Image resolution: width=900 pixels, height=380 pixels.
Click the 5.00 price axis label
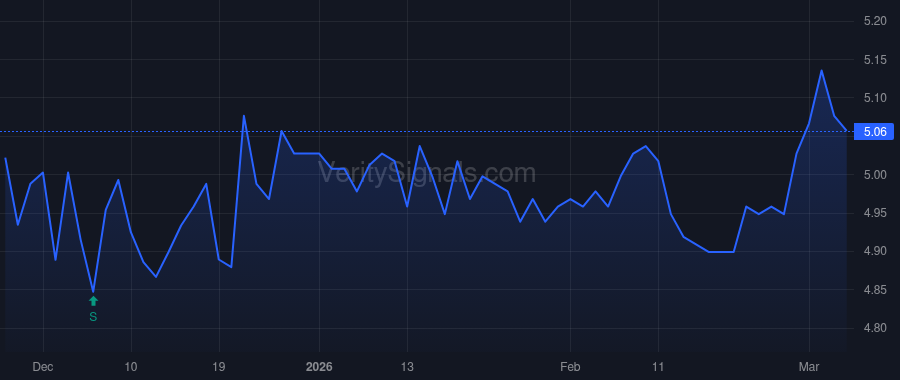point(875,175)
